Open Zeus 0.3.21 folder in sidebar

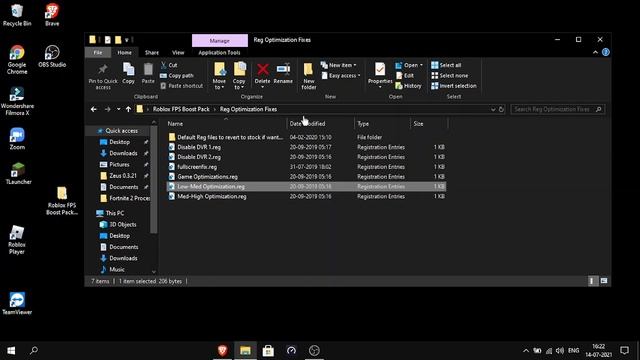pos(122,176)
